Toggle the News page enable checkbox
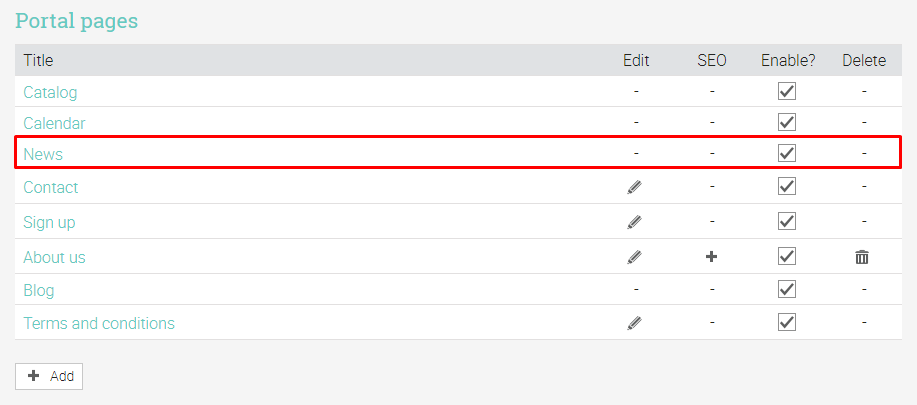 787,154
